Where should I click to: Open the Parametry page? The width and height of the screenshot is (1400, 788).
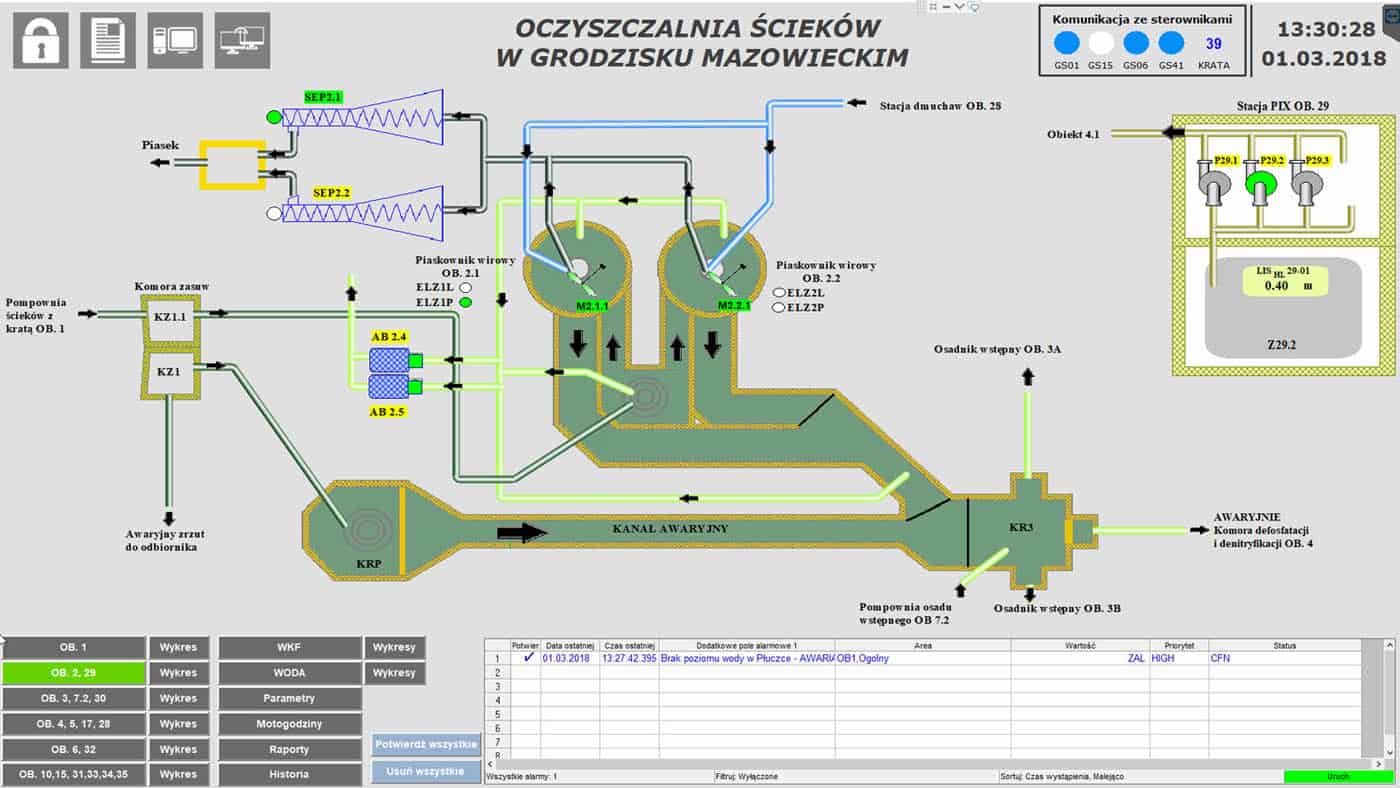click(290, 698)
